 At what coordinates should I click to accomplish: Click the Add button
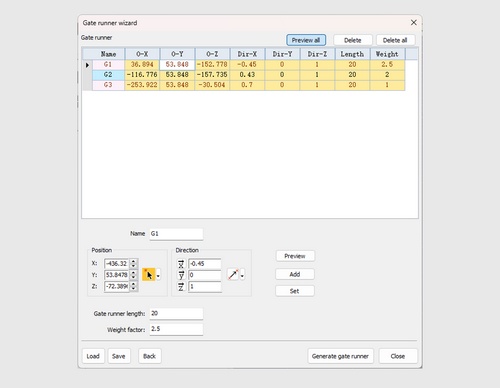tap(295, 274)
